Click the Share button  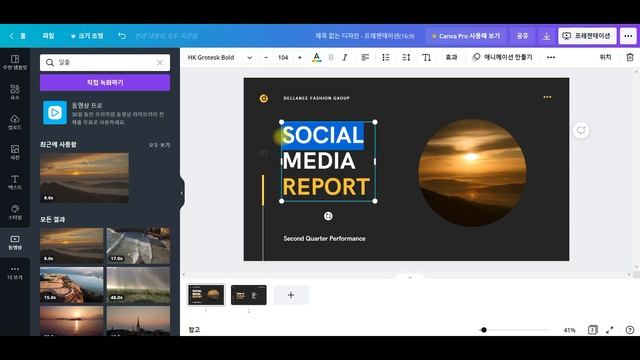tap(522, 36)
